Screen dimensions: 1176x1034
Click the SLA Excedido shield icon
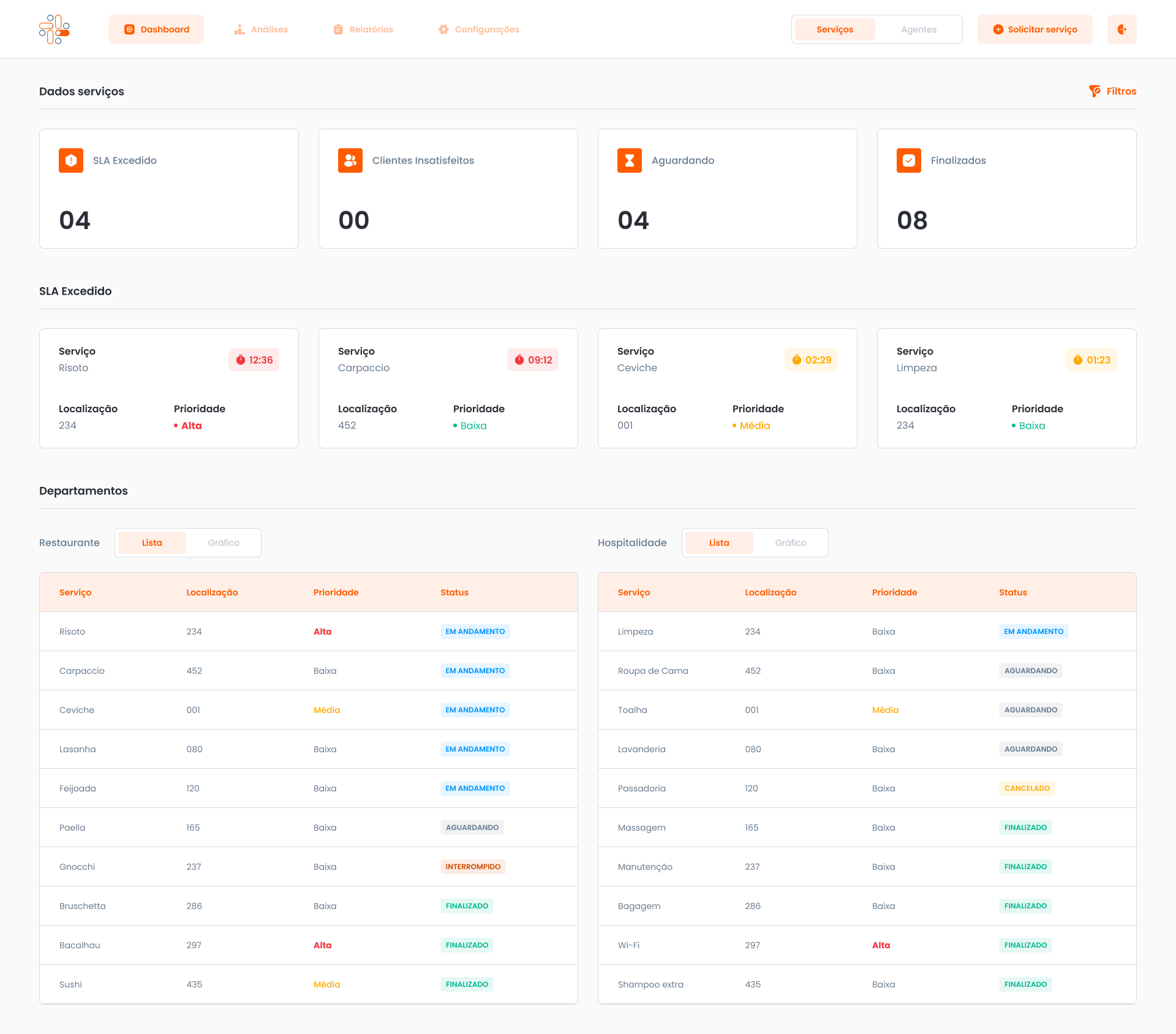tap(71, 160)
